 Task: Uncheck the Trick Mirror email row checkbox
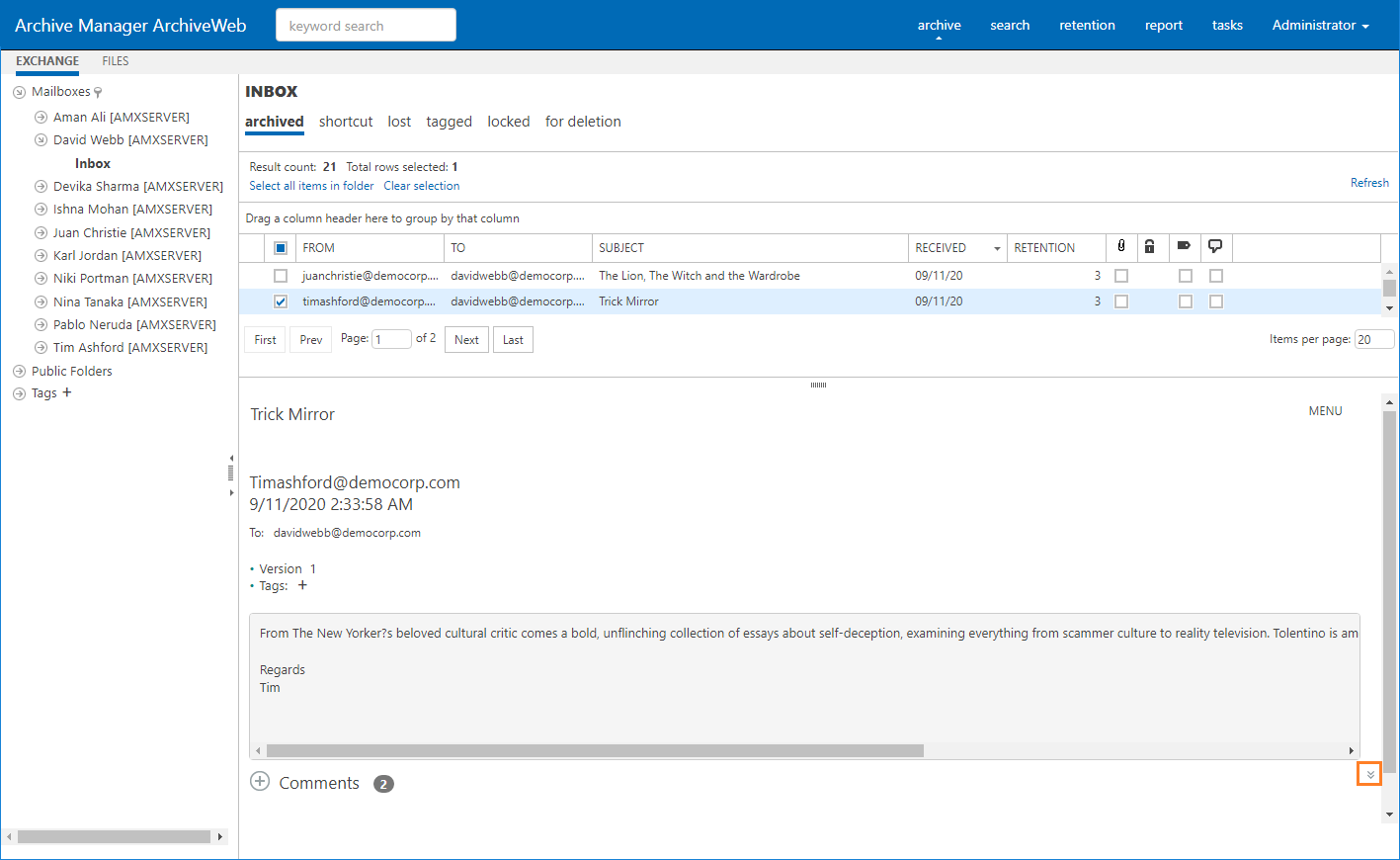pyautogui.click(x=281, y=301)
